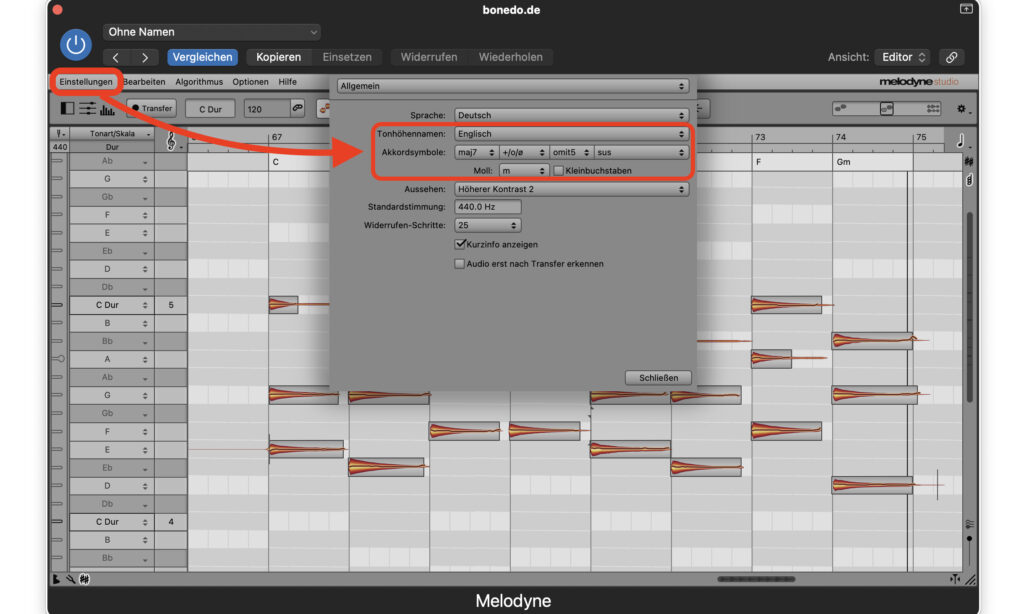Click the Widerrufen button
This screenshot has width=1024, height=614.
[428, 57]
